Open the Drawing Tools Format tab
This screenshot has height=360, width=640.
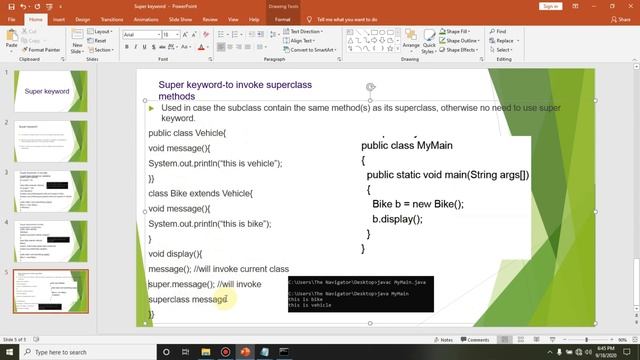click(282, 20)
